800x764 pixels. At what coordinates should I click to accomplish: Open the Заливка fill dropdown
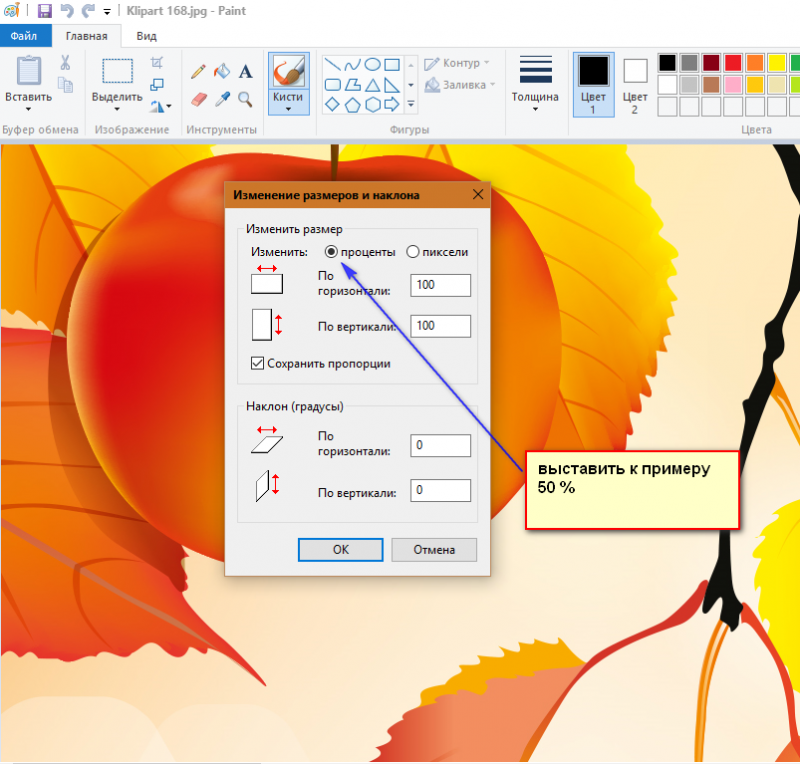[x=460, y=85]
